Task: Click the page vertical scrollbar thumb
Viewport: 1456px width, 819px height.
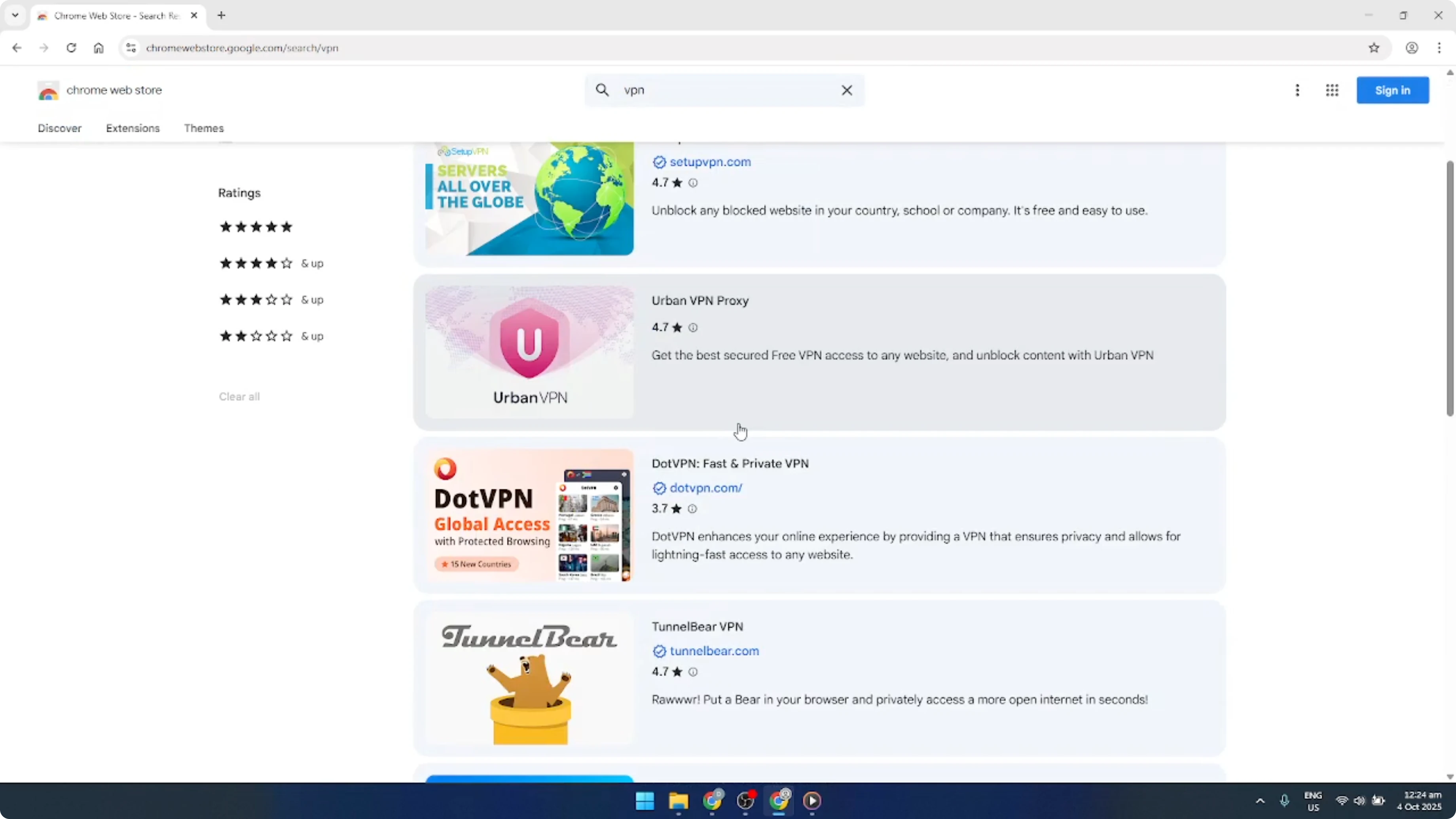Action: pyautogui.click(x=1450, y=288)
